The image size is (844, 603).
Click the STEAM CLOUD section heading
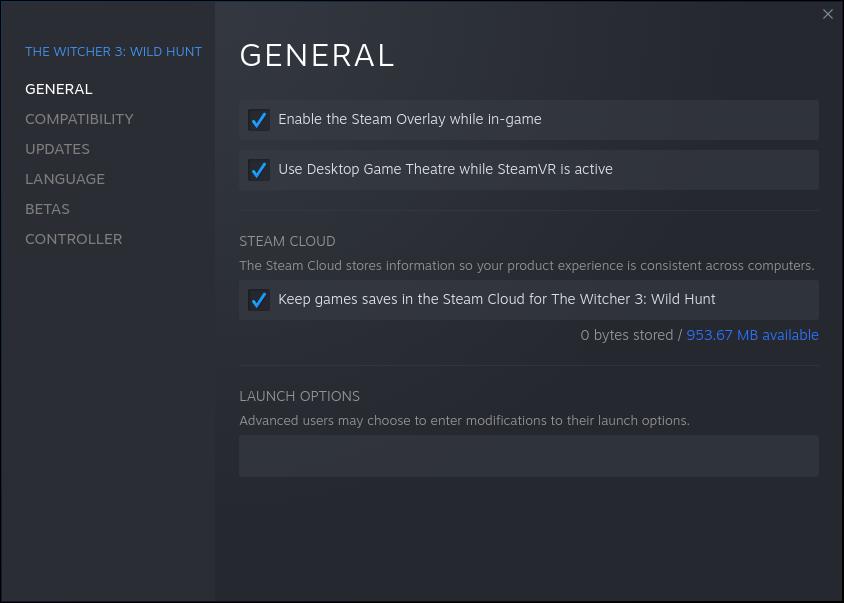(x=287, y=241)
